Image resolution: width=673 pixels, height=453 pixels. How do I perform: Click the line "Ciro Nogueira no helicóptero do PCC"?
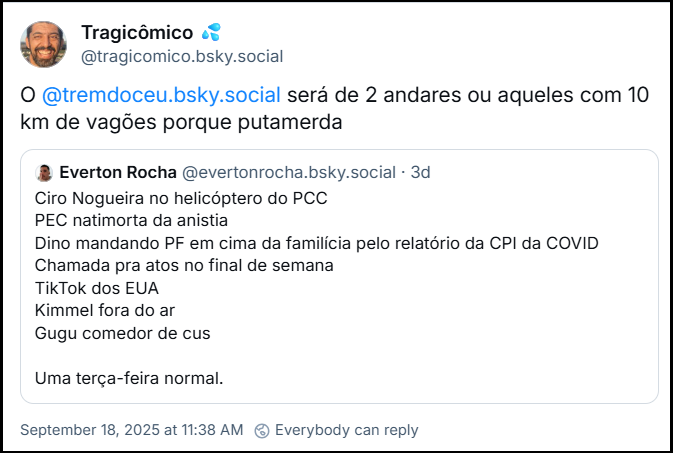tap(181, 198)
